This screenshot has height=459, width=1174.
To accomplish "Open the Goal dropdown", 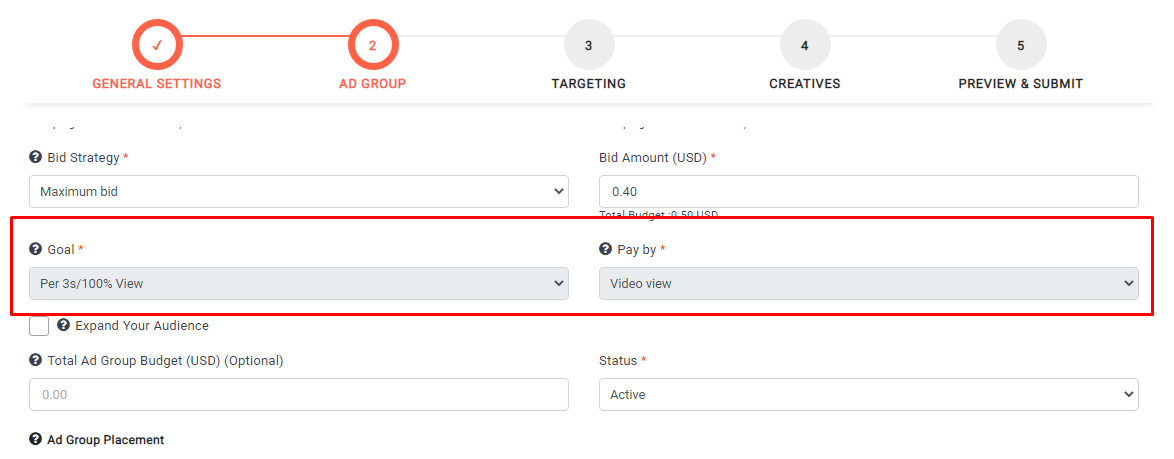I will tap(299, 283).
